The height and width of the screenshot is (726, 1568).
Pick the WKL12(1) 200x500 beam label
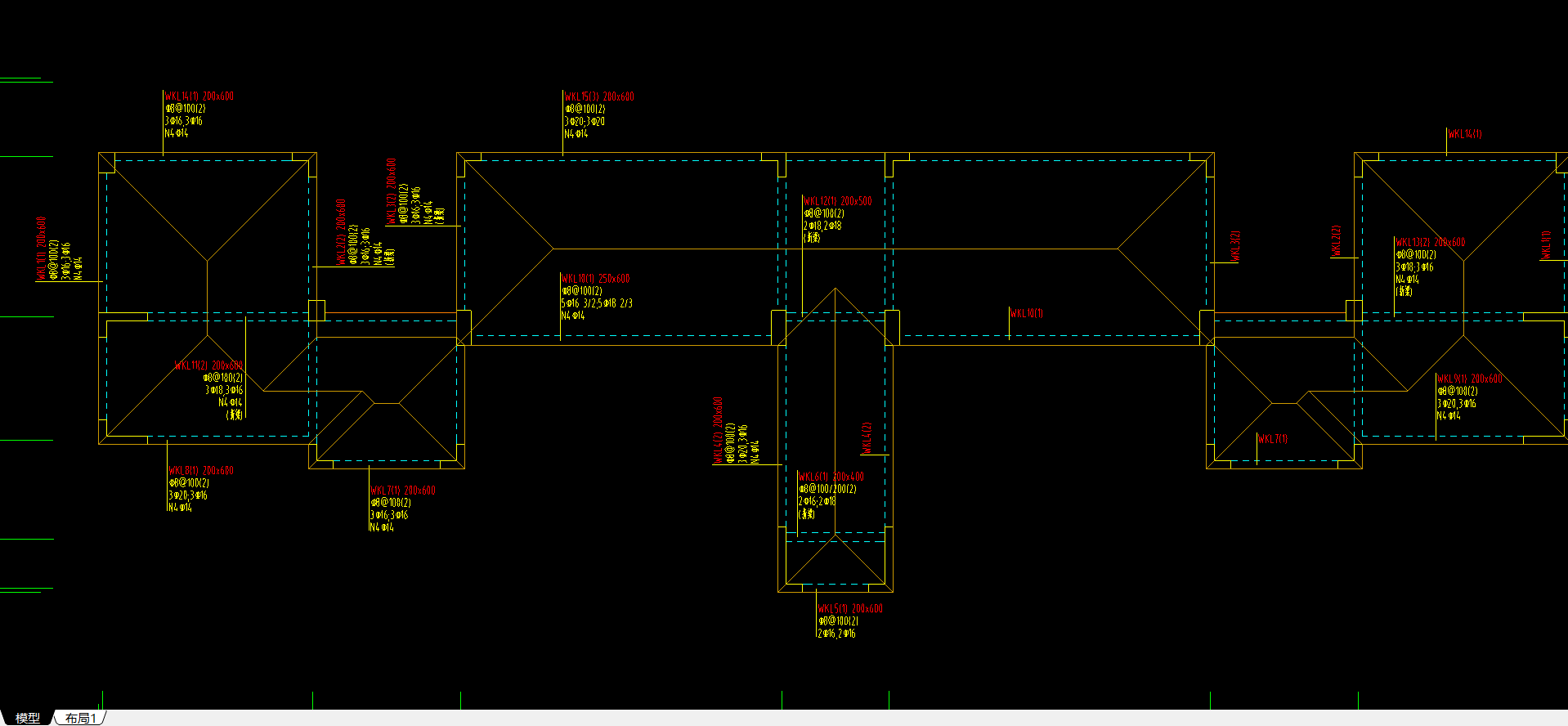[x=837, y=201]
